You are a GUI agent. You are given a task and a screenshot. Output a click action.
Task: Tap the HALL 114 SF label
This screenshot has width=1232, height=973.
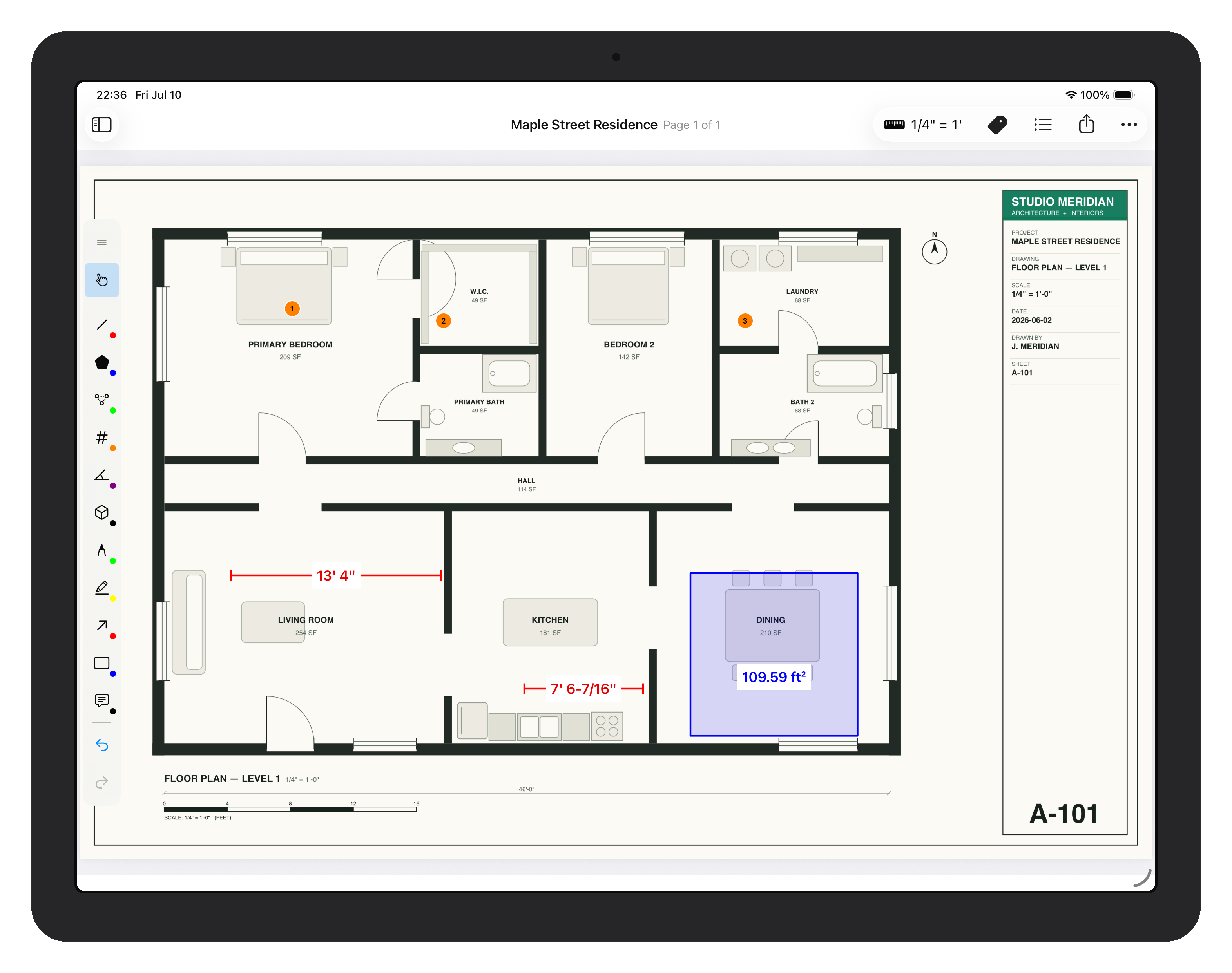tap(526, 485)
